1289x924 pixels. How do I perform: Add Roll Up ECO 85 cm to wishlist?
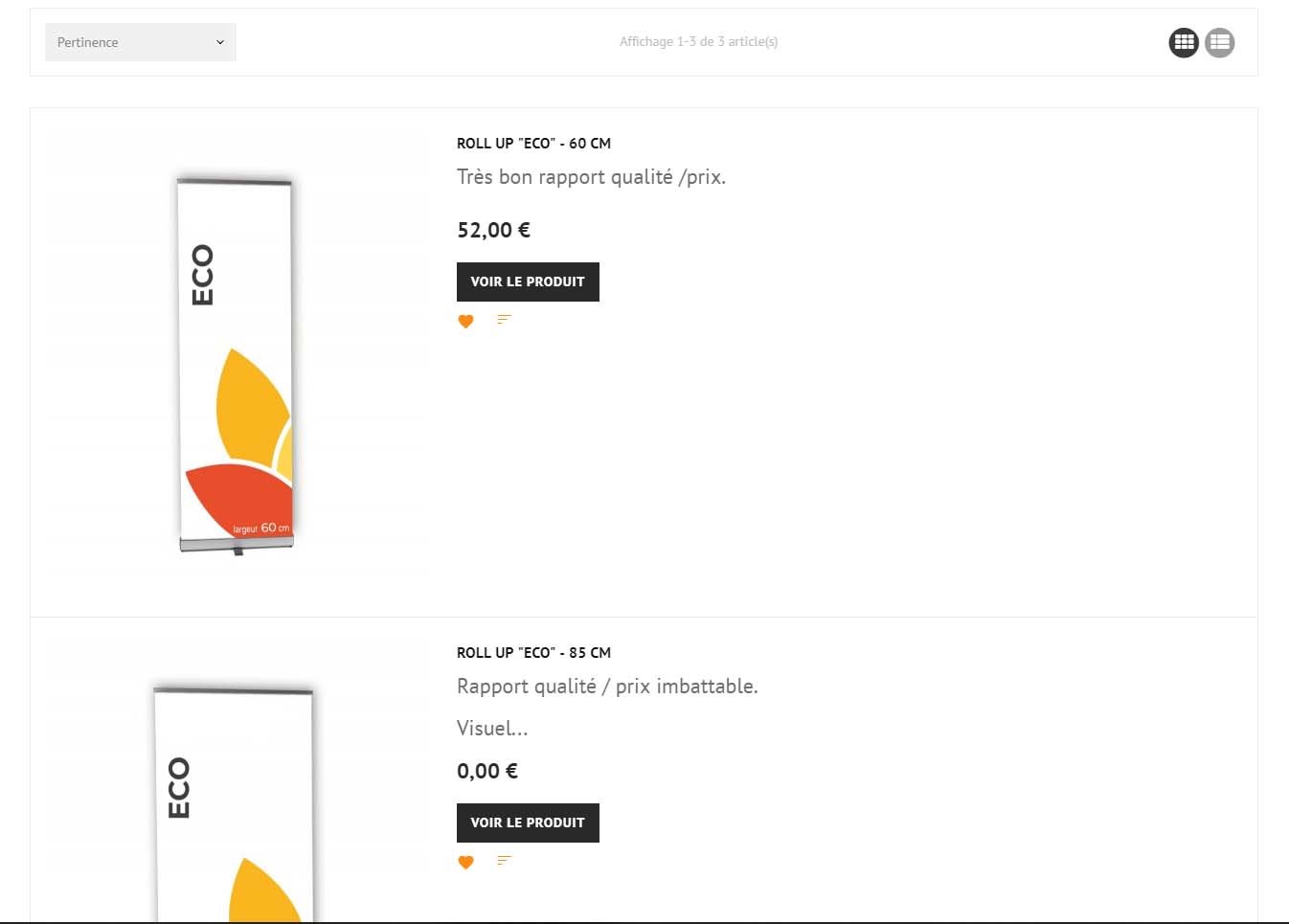(465, 862)
